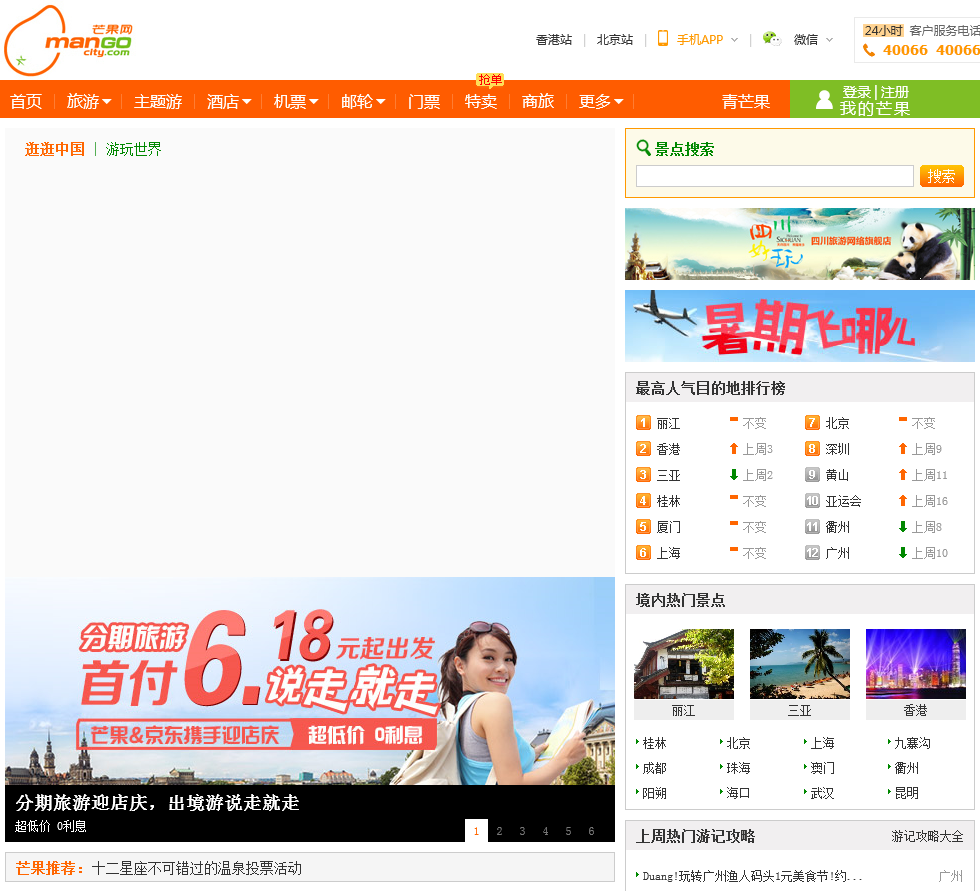Select carousel slide 3
980x891 pixels.
[522, 830]
